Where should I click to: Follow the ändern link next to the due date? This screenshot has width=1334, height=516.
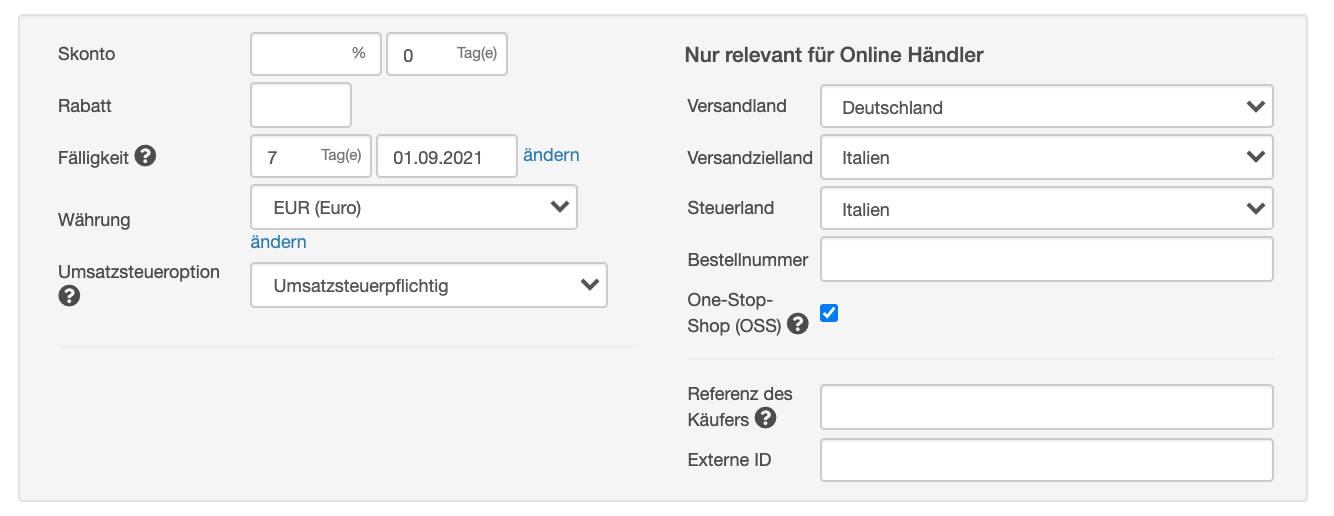tap(551, 155)
